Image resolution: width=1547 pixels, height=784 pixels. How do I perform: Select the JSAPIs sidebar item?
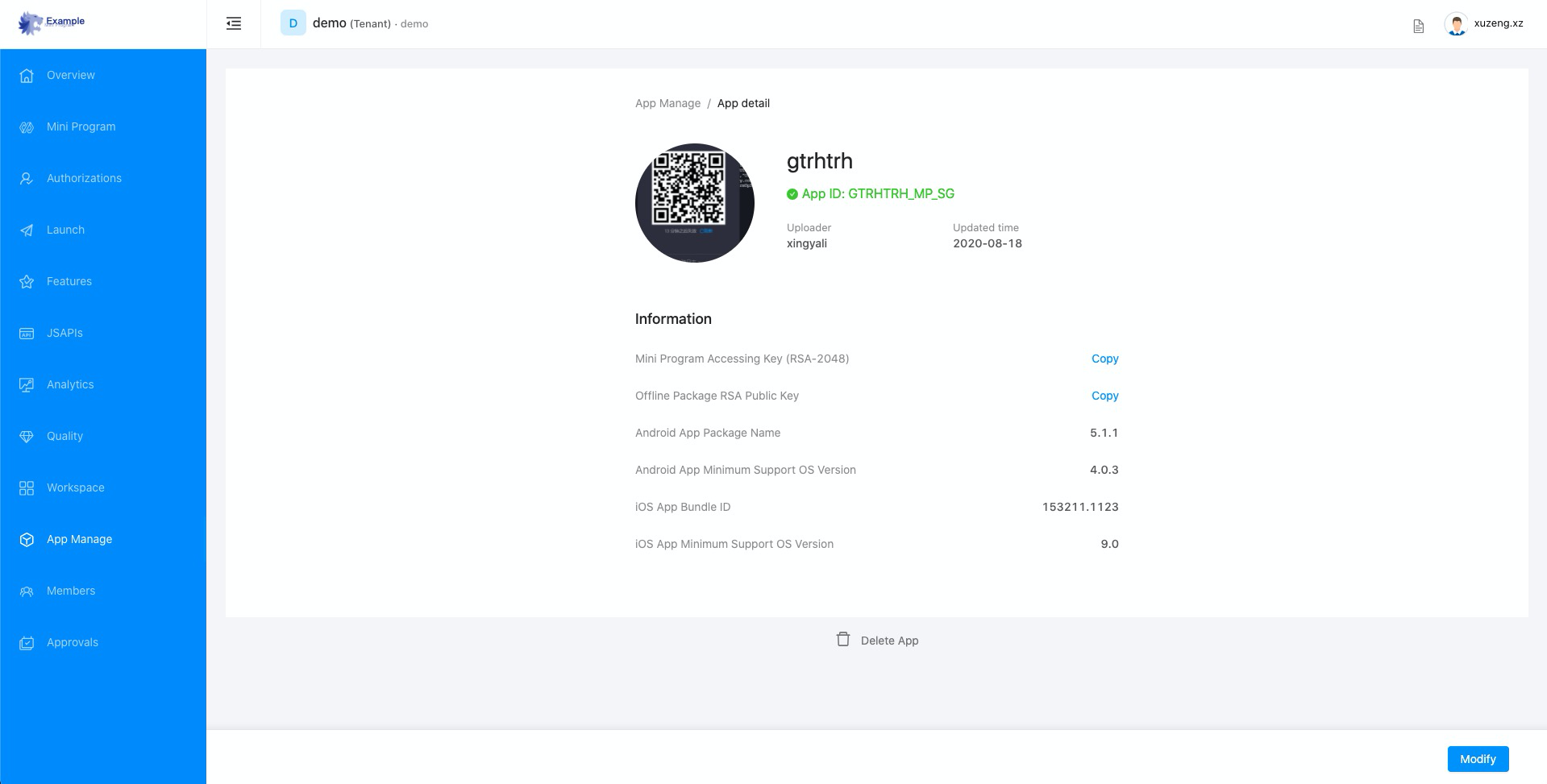click(x=64, y=333)
